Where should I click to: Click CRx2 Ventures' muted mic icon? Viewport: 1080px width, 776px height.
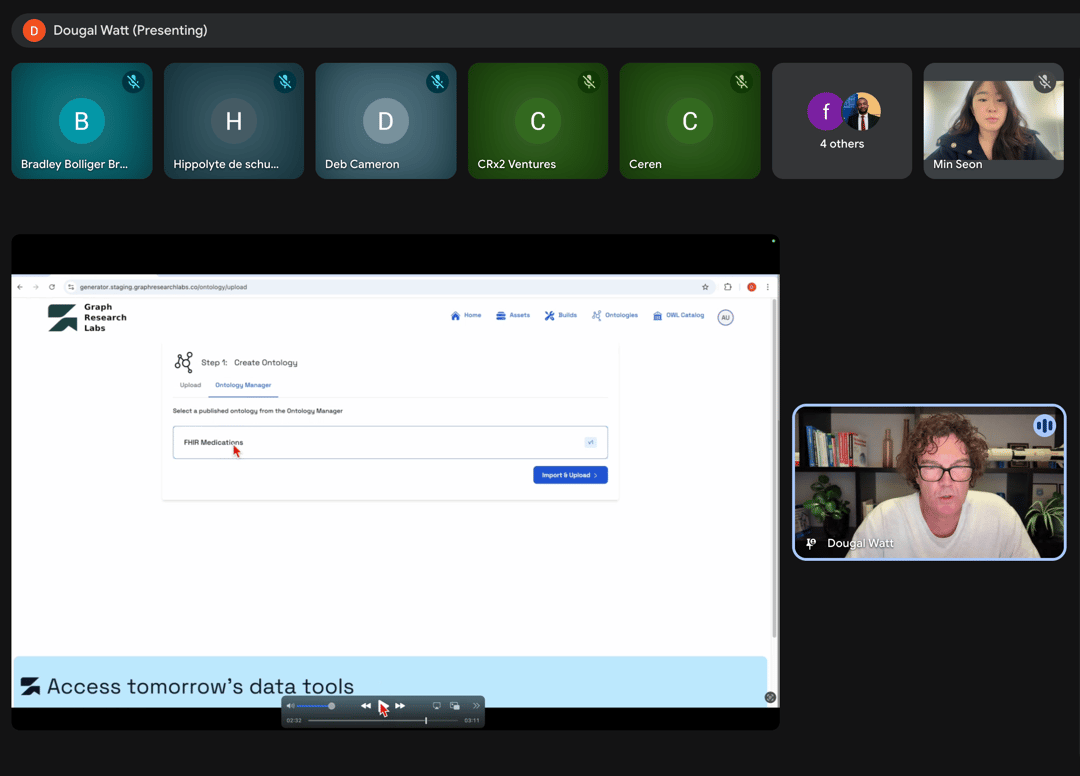pos(589,82)
